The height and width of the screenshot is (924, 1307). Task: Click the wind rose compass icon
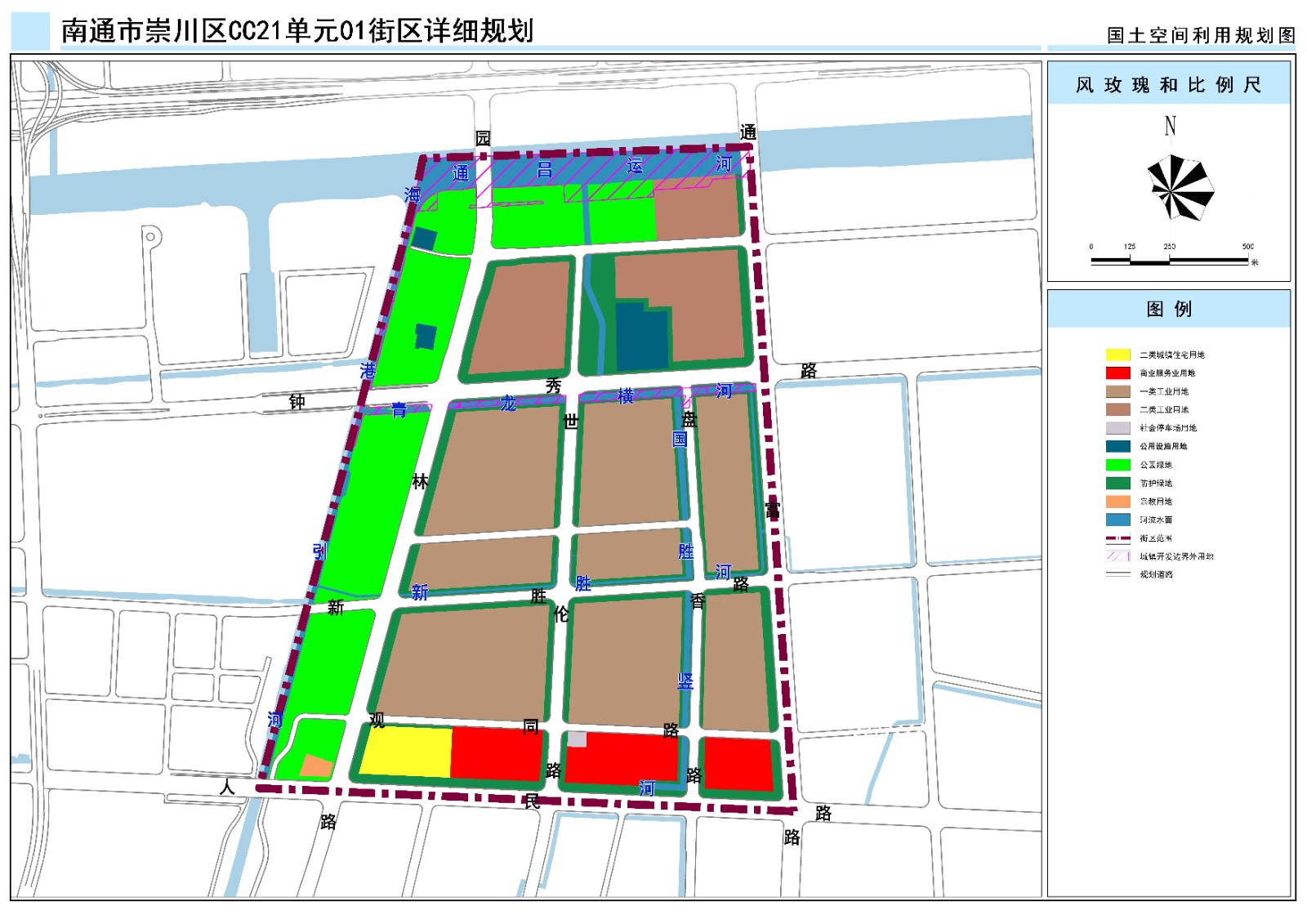pos(1180,189)
